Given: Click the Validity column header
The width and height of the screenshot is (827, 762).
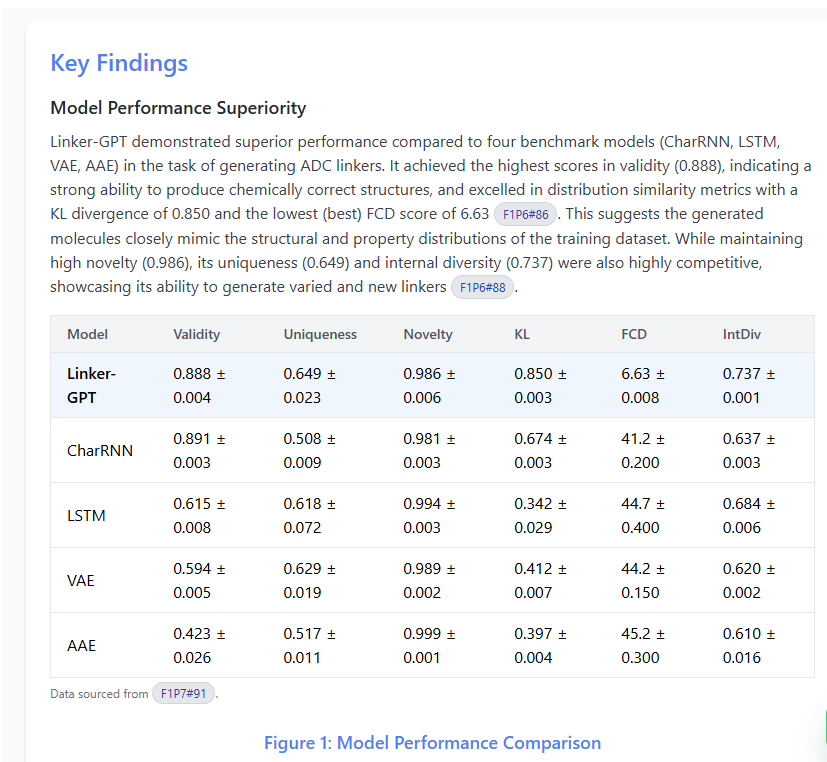Looking at the screenshot, I should pyautogui.click(x=196, y=334).
